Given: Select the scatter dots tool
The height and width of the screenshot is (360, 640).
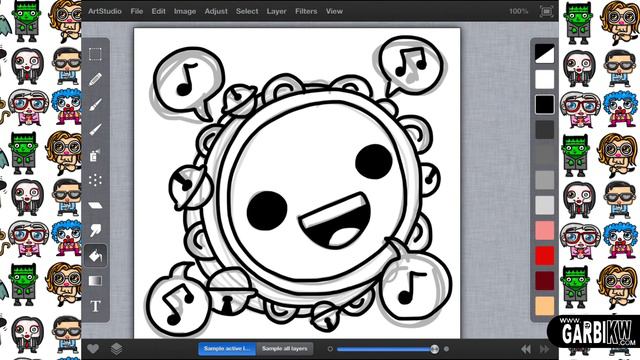Looking at the screenshot, I should tap(95, 180).
